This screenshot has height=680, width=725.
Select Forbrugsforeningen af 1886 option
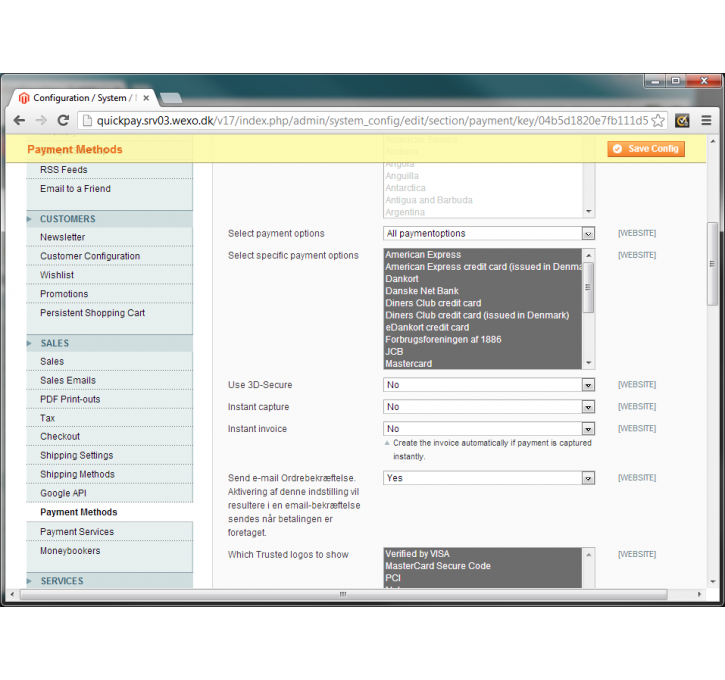(x=483, y=339)
